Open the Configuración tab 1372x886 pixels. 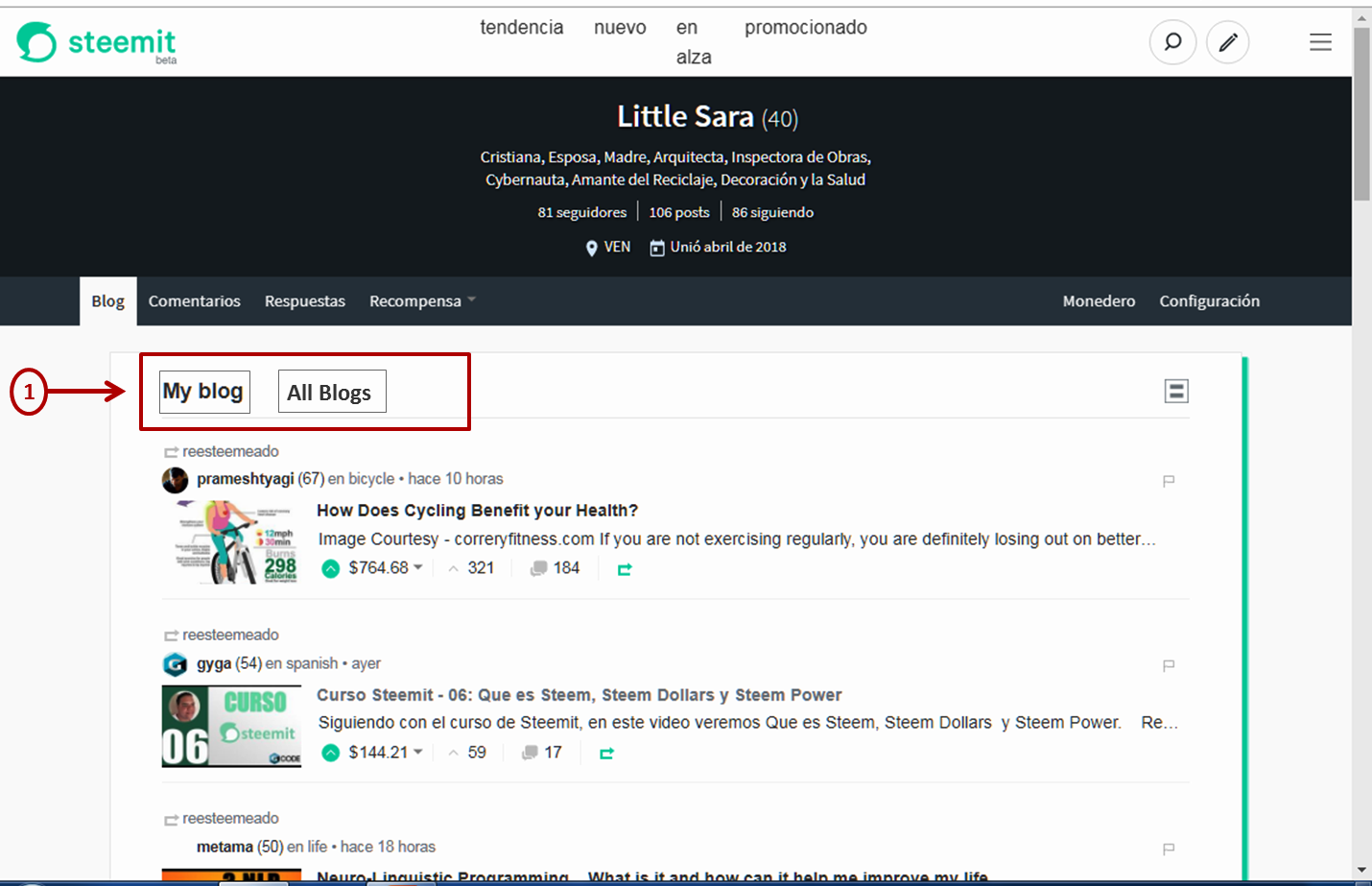[1209, 301]
